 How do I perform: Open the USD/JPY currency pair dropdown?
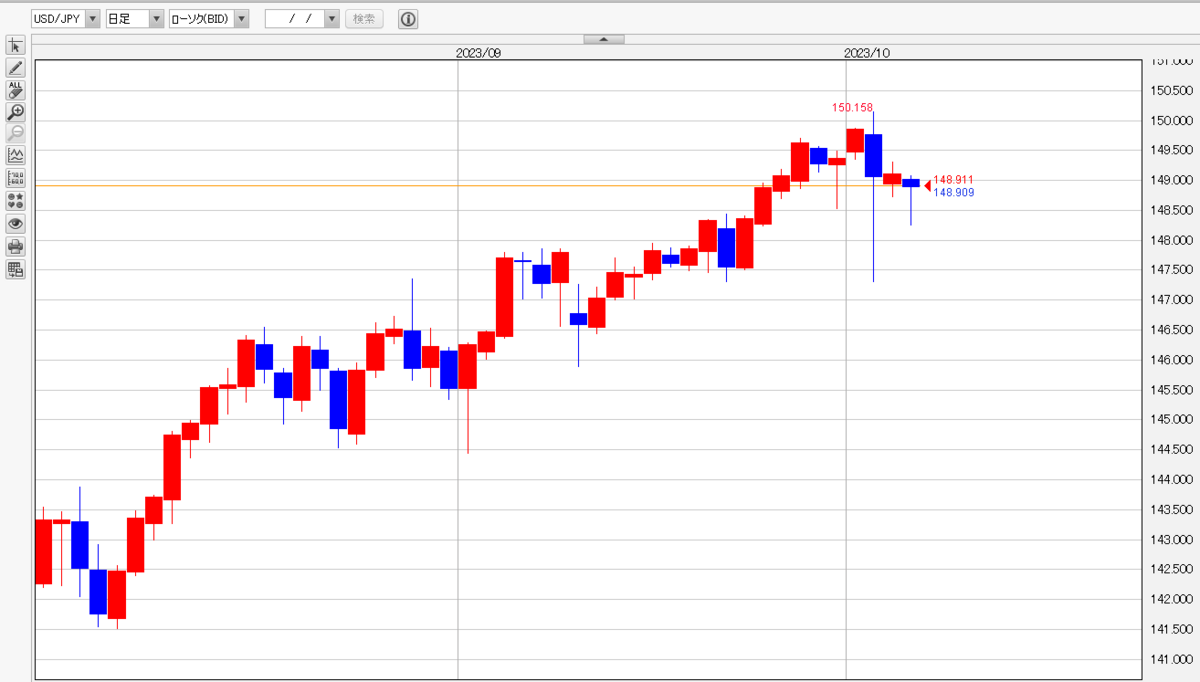click(66, 19)
